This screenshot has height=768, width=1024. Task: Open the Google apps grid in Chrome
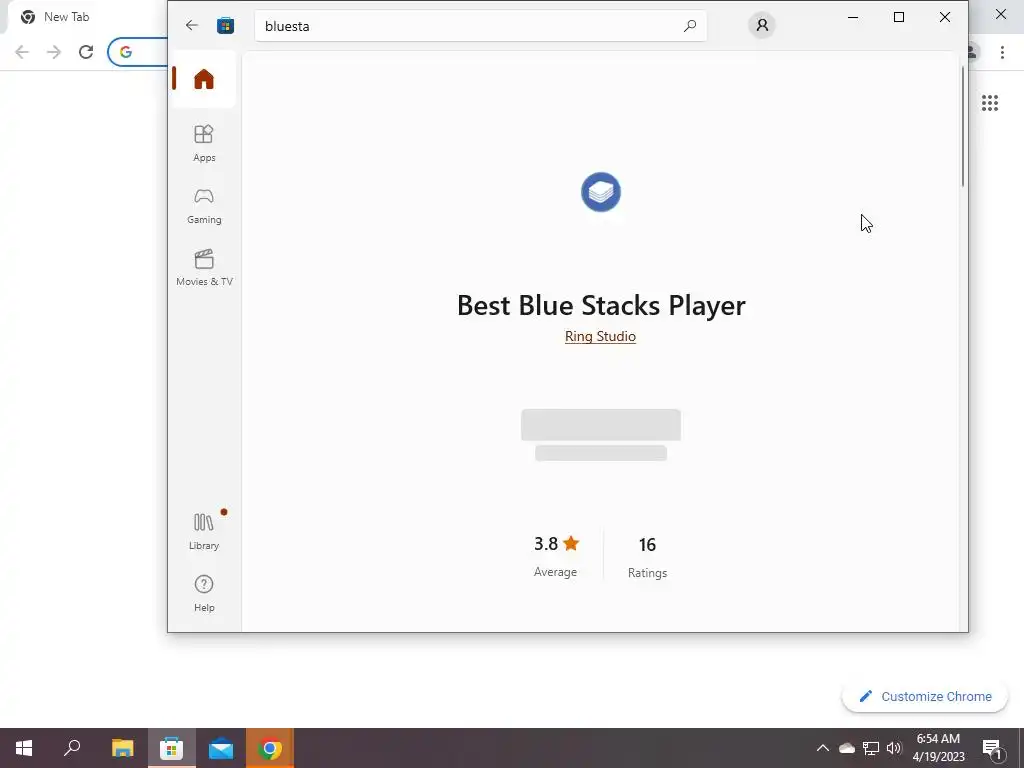[x=989, y=103]
